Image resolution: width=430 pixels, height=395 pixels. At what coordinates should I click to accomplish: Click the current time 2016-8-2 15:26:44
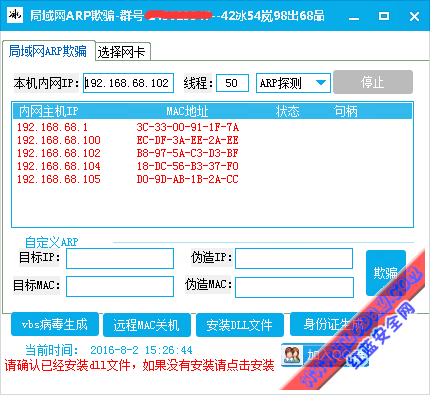pos(141,350)
